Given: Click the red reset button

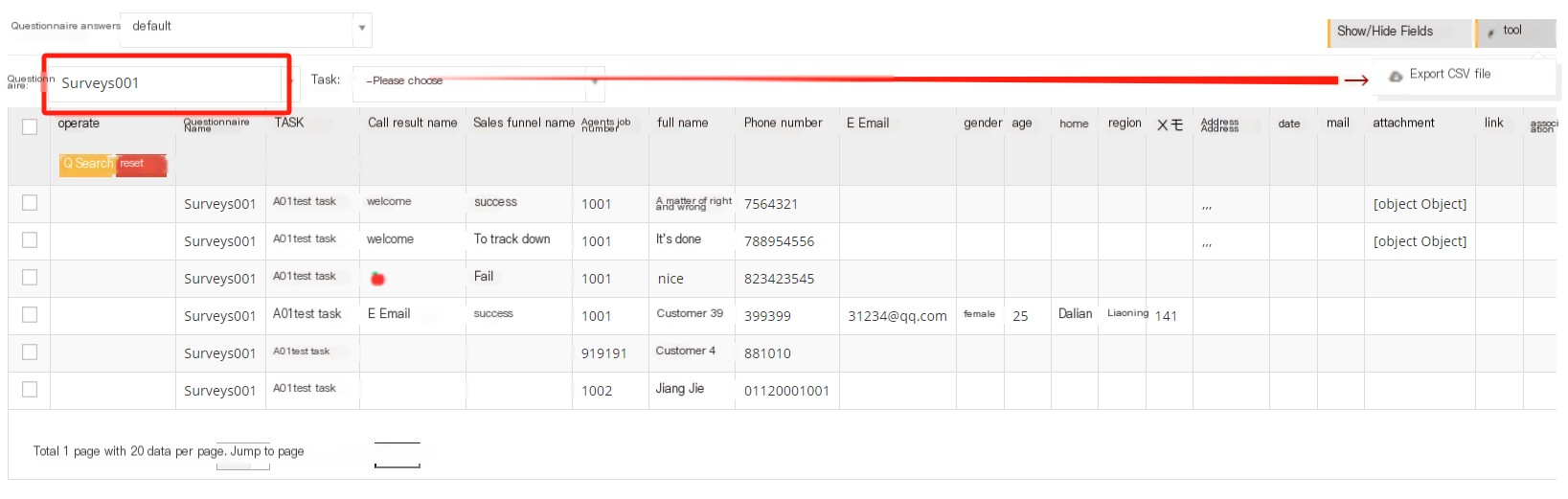Looking at the screenshot, I should 142,165.
